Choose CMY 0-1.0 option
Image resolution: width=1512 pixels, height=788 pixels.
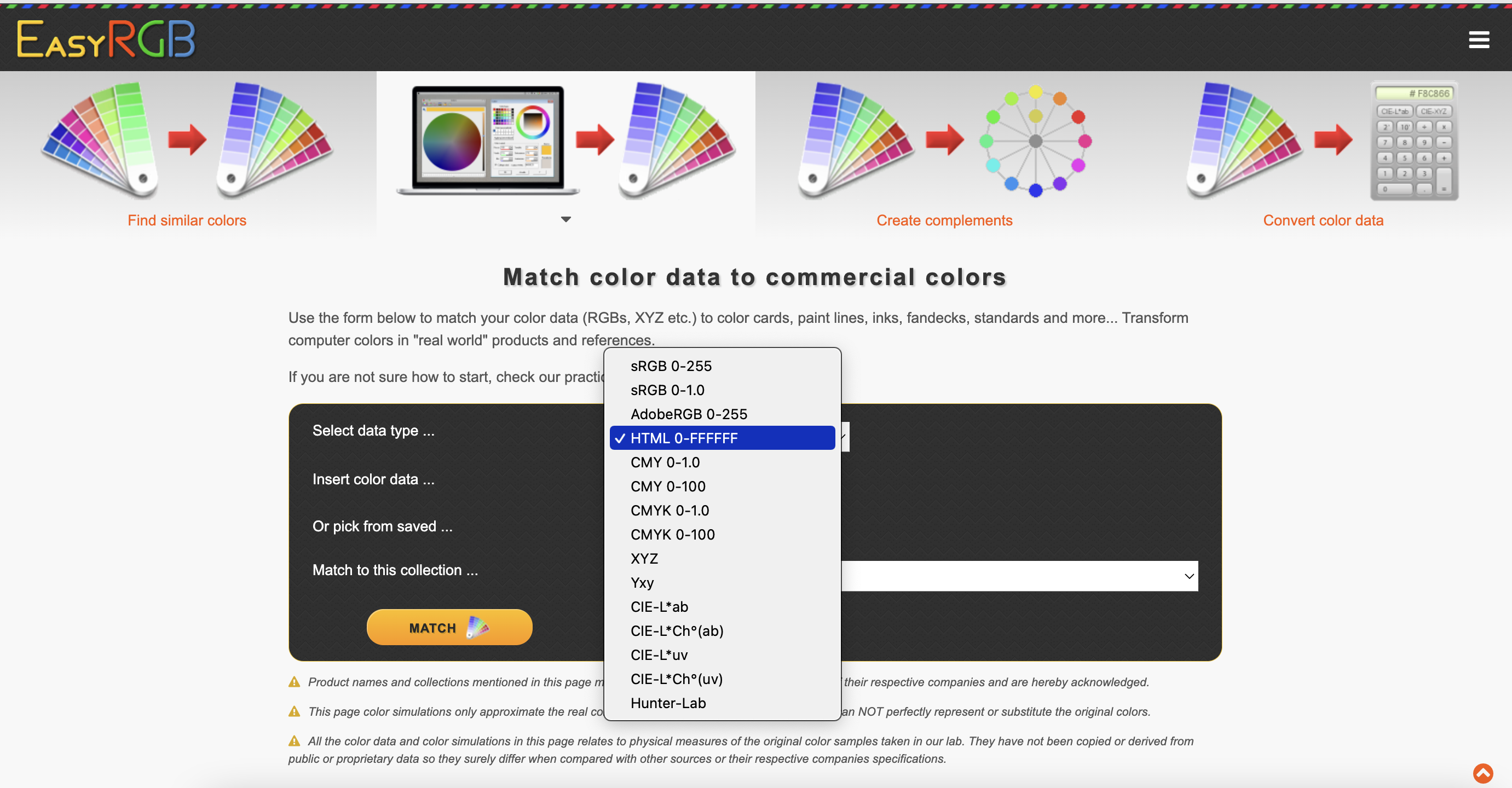point(722,462)
